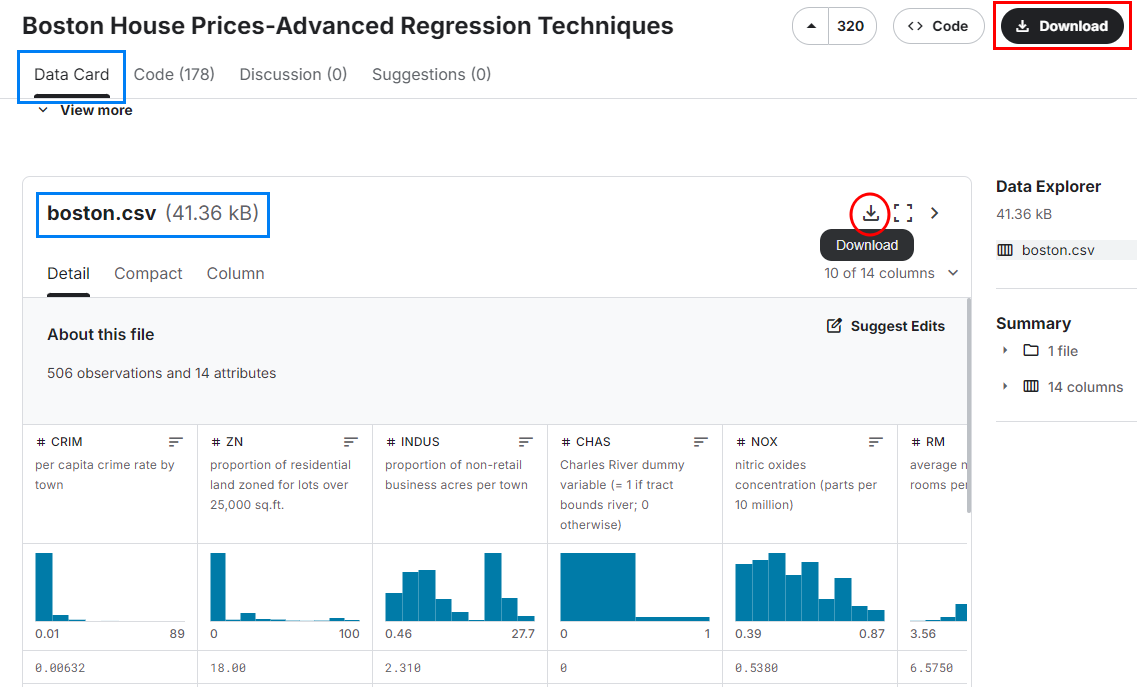Image resolution: width=1137 pixels, height=687 pixels.
Task: Select the Compact view tab
Action: 148,273
